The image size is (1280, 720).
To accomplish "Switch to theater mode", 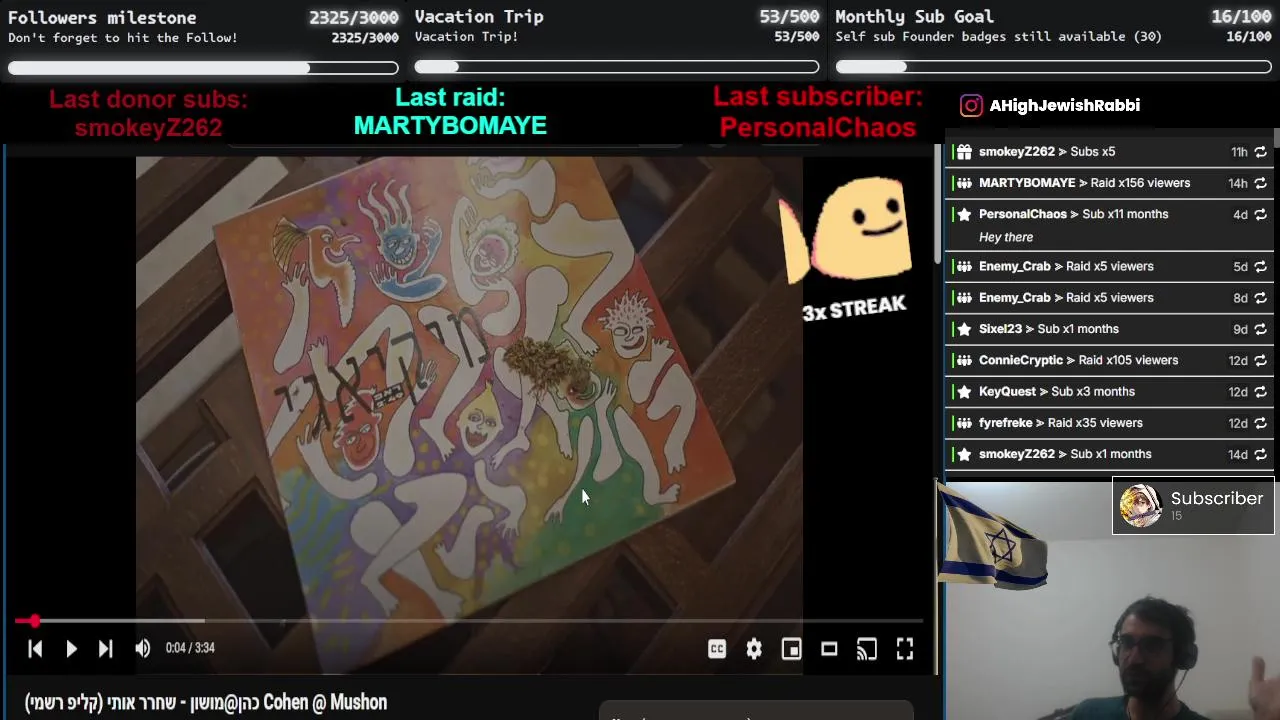I will click(x=829, y=649).
